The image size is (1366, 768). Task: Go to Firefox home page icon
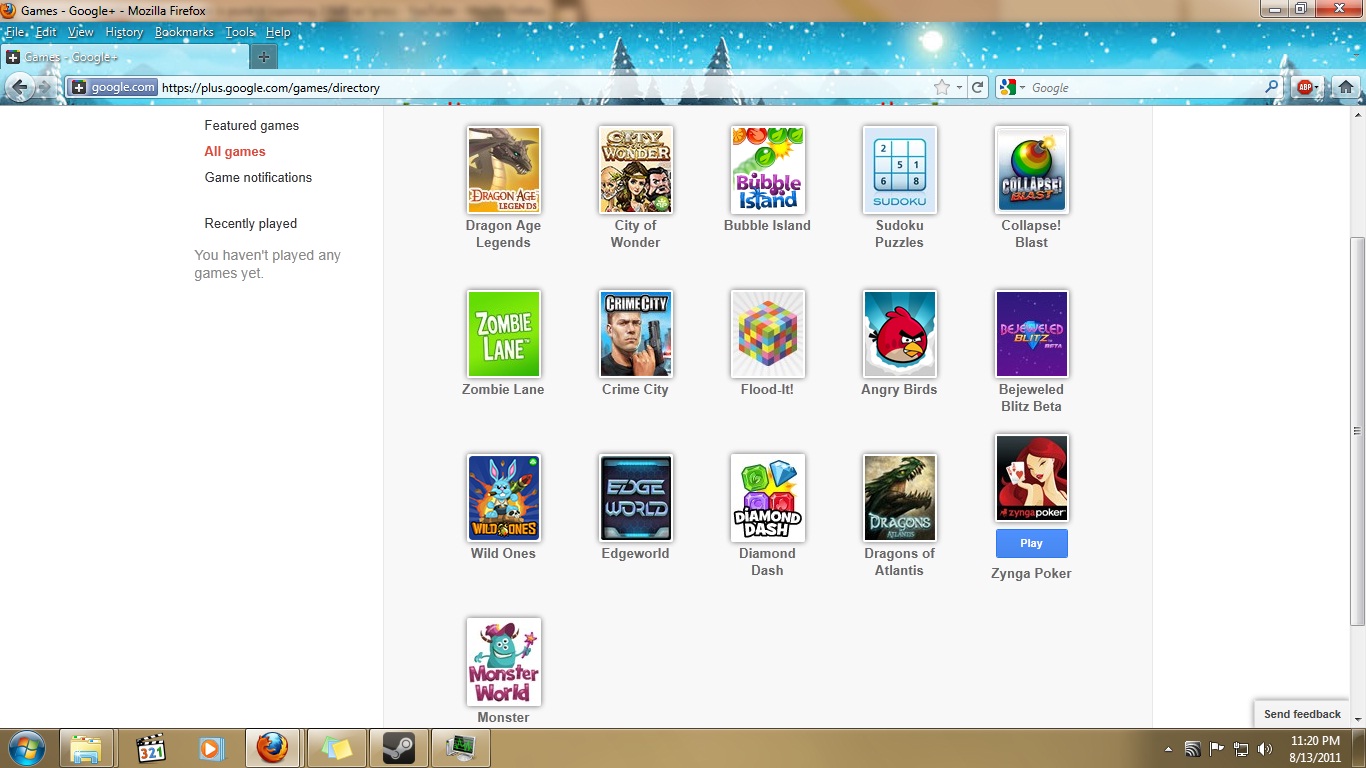tap(1346, 88)
